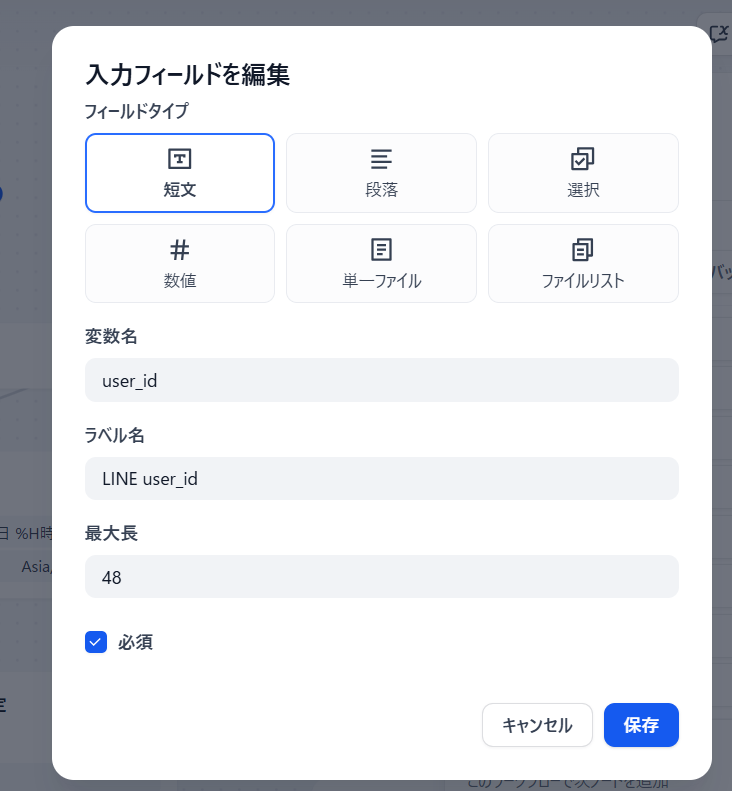This screenshot has width=732, height=791.
Task: Uncheck the 必須 checkbox
Action: [x=96, y=642]
